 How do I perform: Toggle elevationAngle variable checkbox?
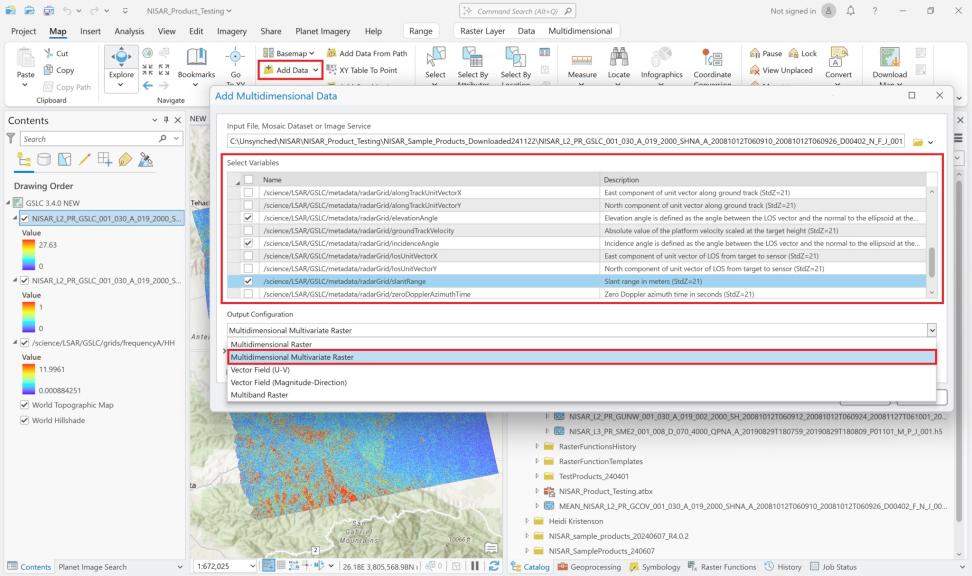248,218
